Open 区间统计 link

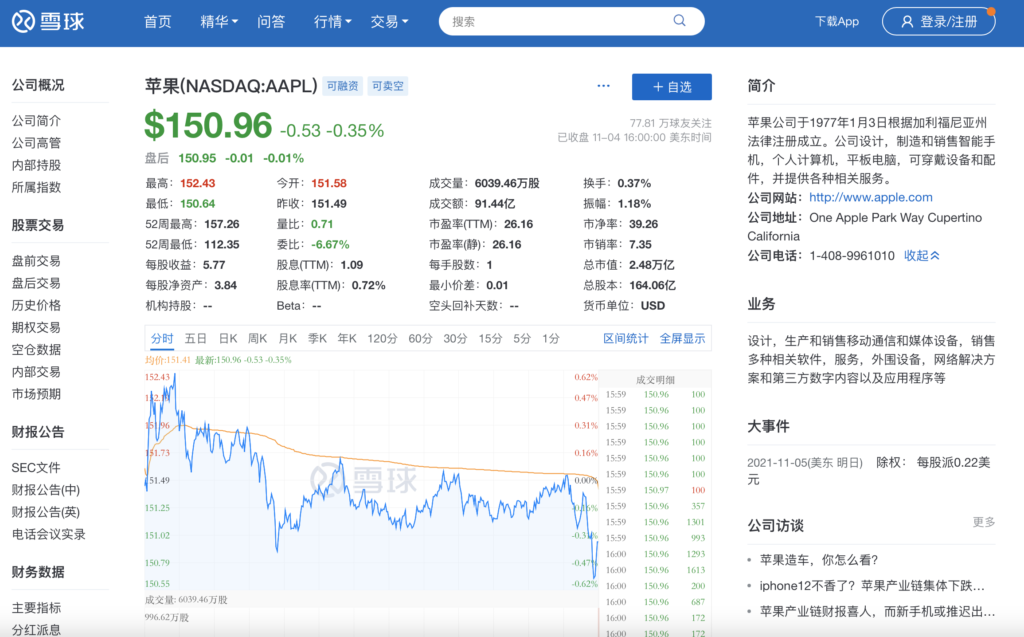tap(626, 338)
